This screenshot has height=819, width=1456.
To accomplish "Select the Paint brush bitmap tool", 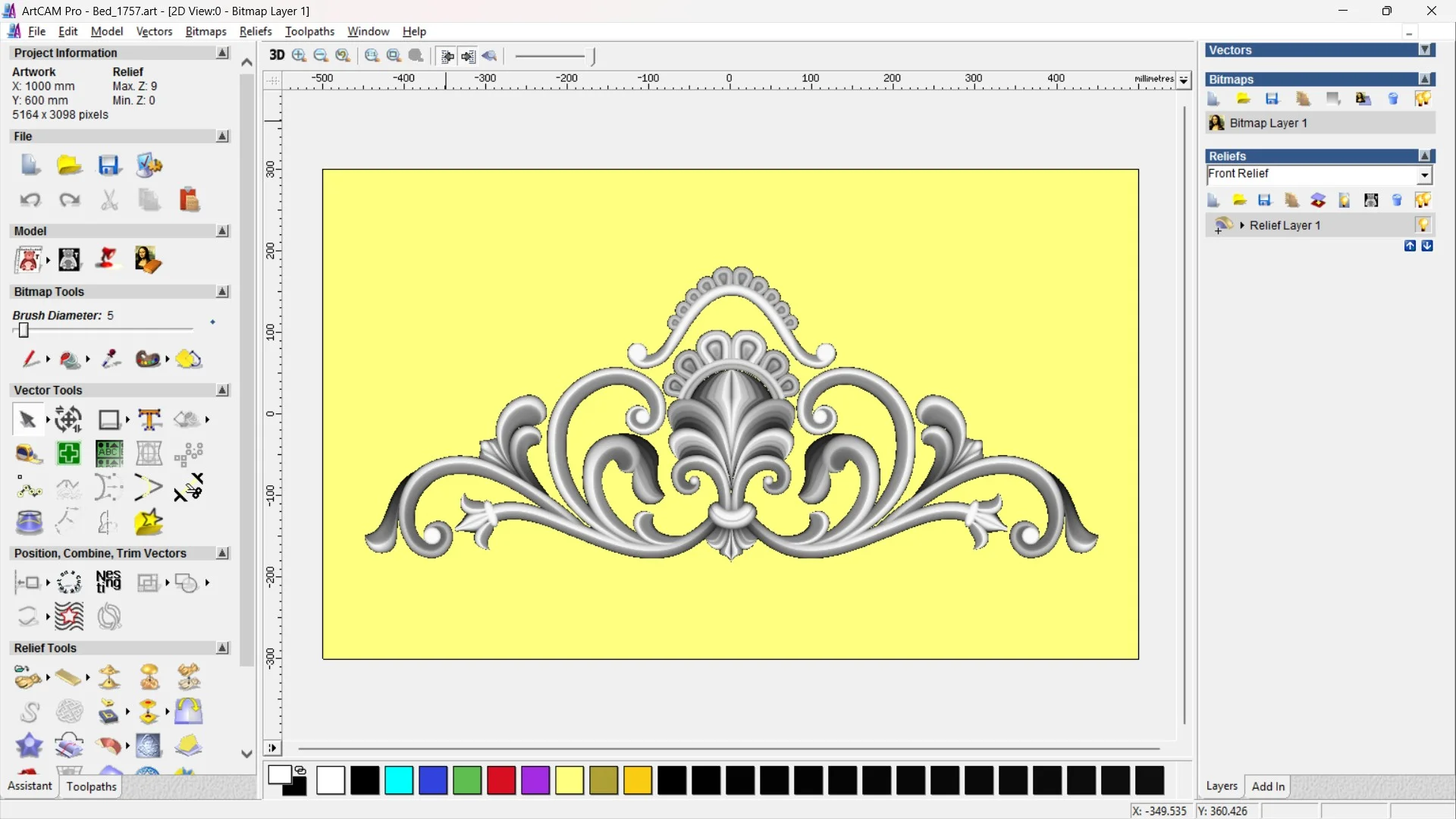I will 30,359.
